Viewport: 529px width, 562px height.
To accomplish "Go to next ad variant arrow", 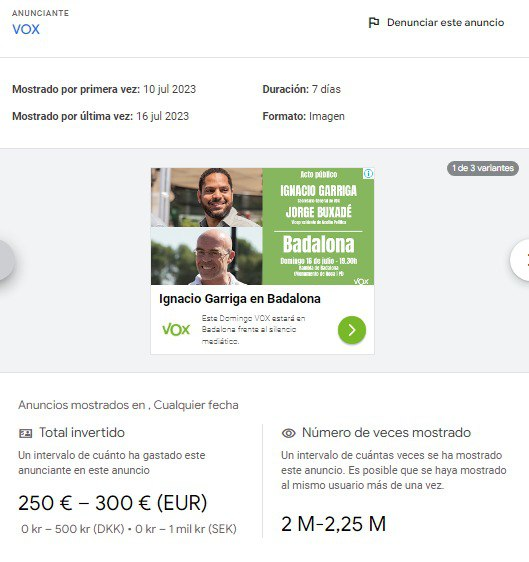I will [x=520, y=260].
